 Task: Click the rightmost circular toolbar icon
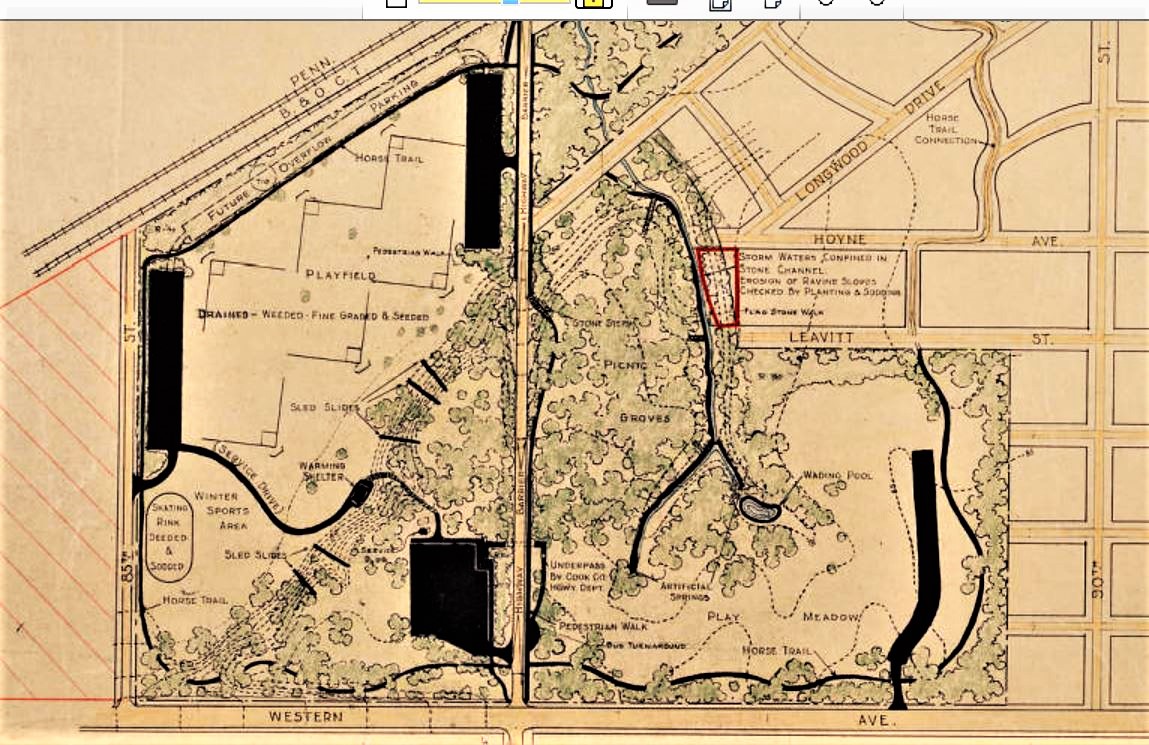point(876,2)
